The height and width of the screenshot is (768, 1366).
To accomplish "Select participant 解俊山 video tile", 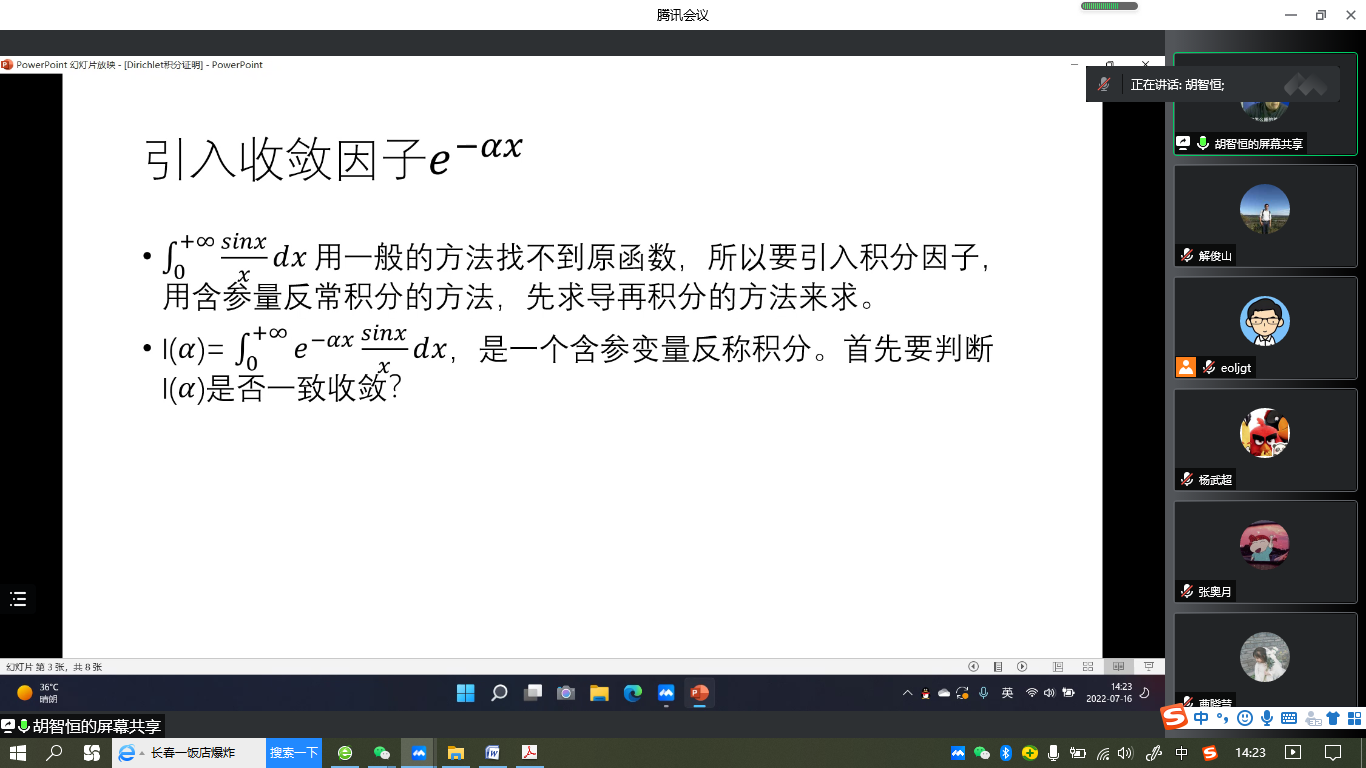I will pos(1264,216).
